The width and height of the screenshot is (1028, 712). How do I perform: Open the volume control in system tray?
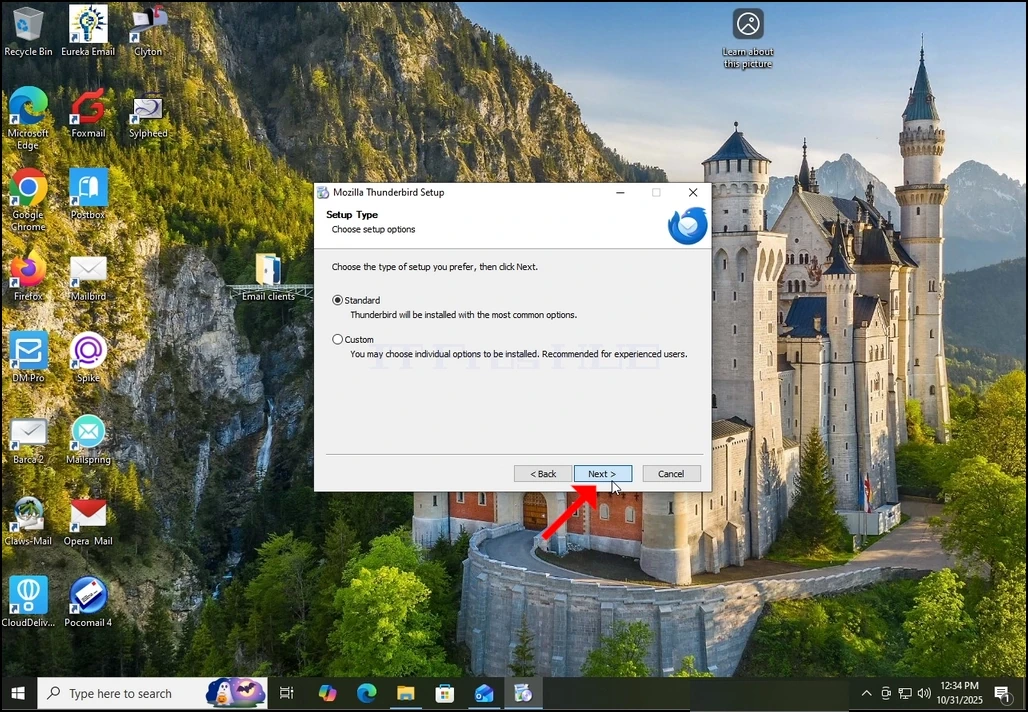pos(924,694)
